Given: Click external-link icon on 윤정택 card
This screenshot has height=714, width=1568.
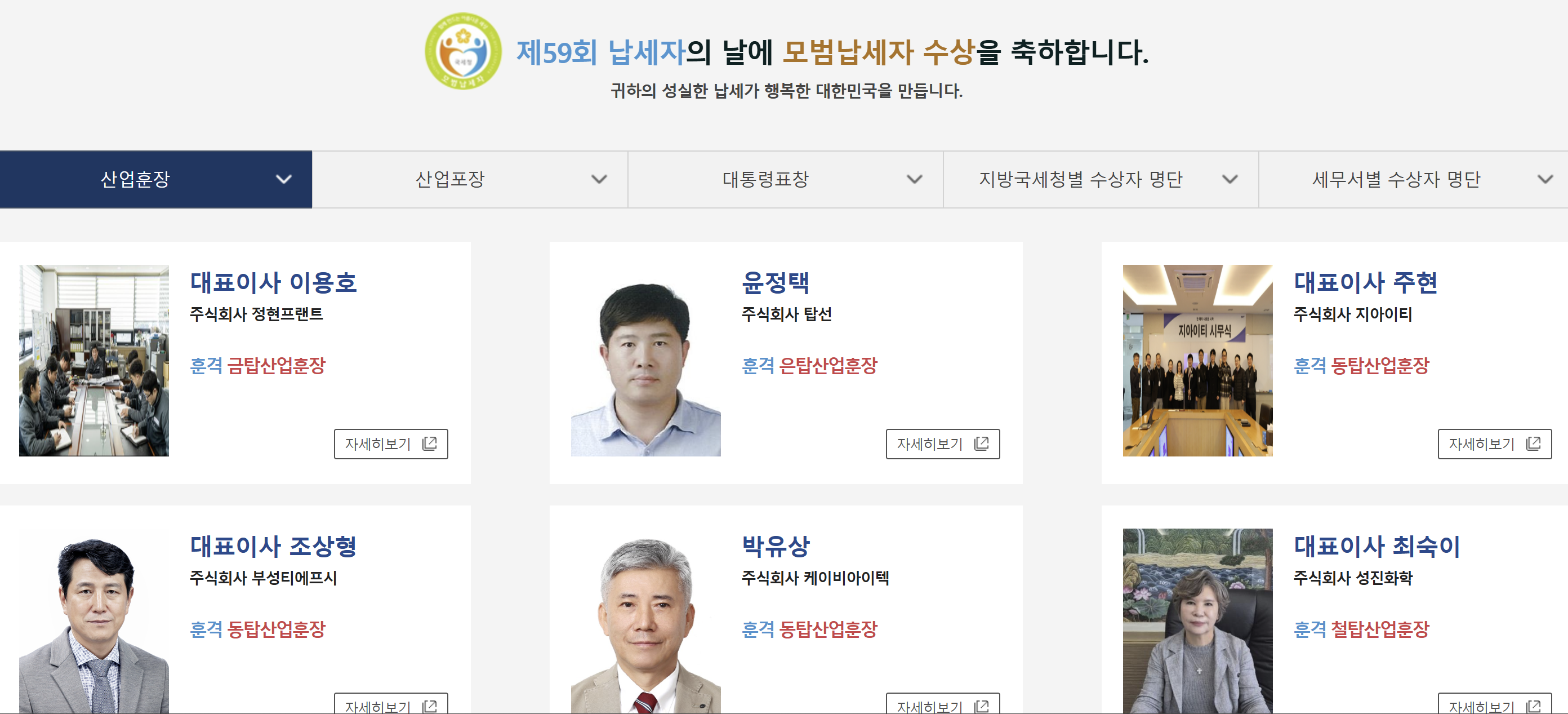Looking at the screenshot, I should point(981,444).
